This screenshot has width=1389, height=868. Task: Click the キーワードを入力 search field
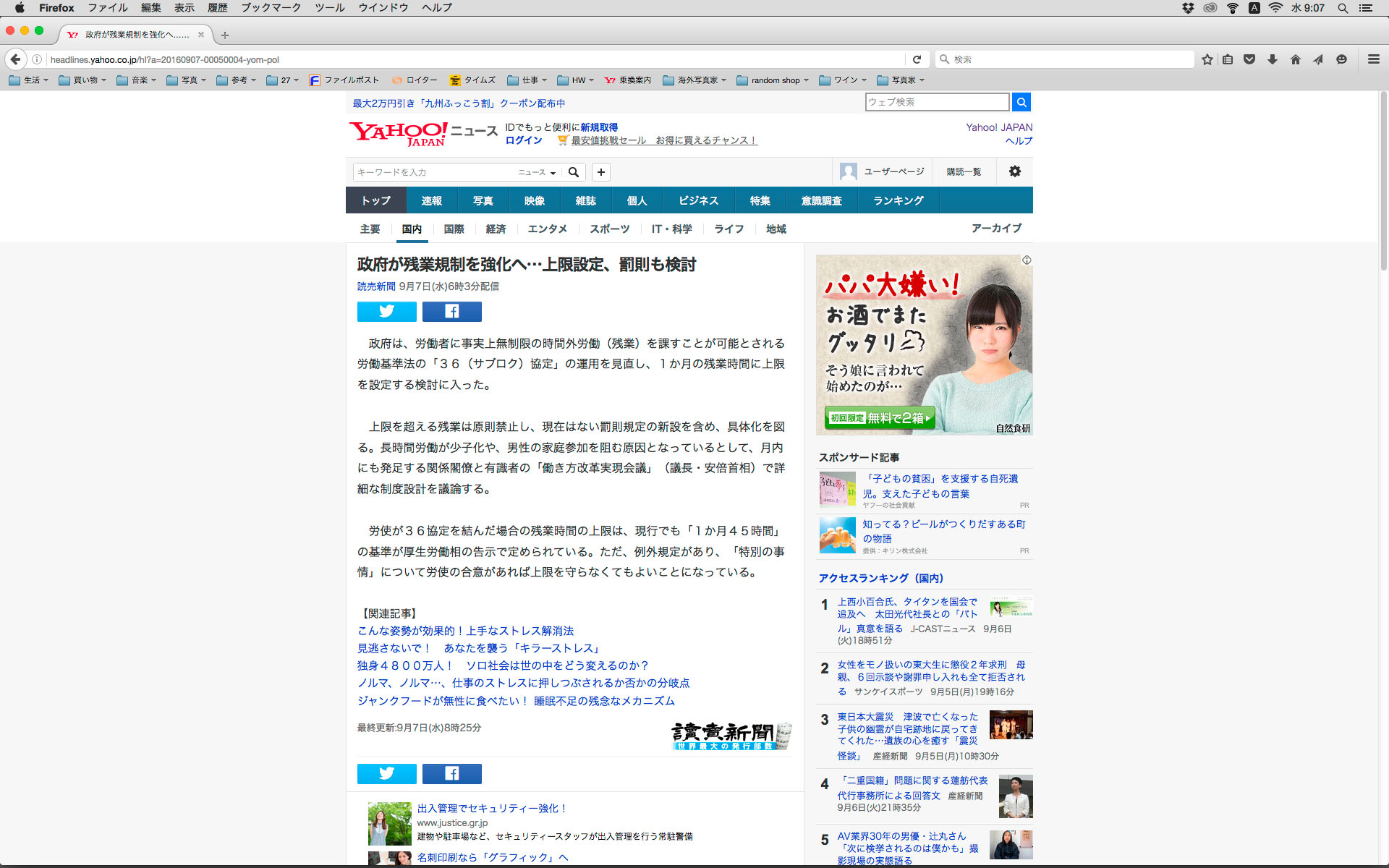434,172
